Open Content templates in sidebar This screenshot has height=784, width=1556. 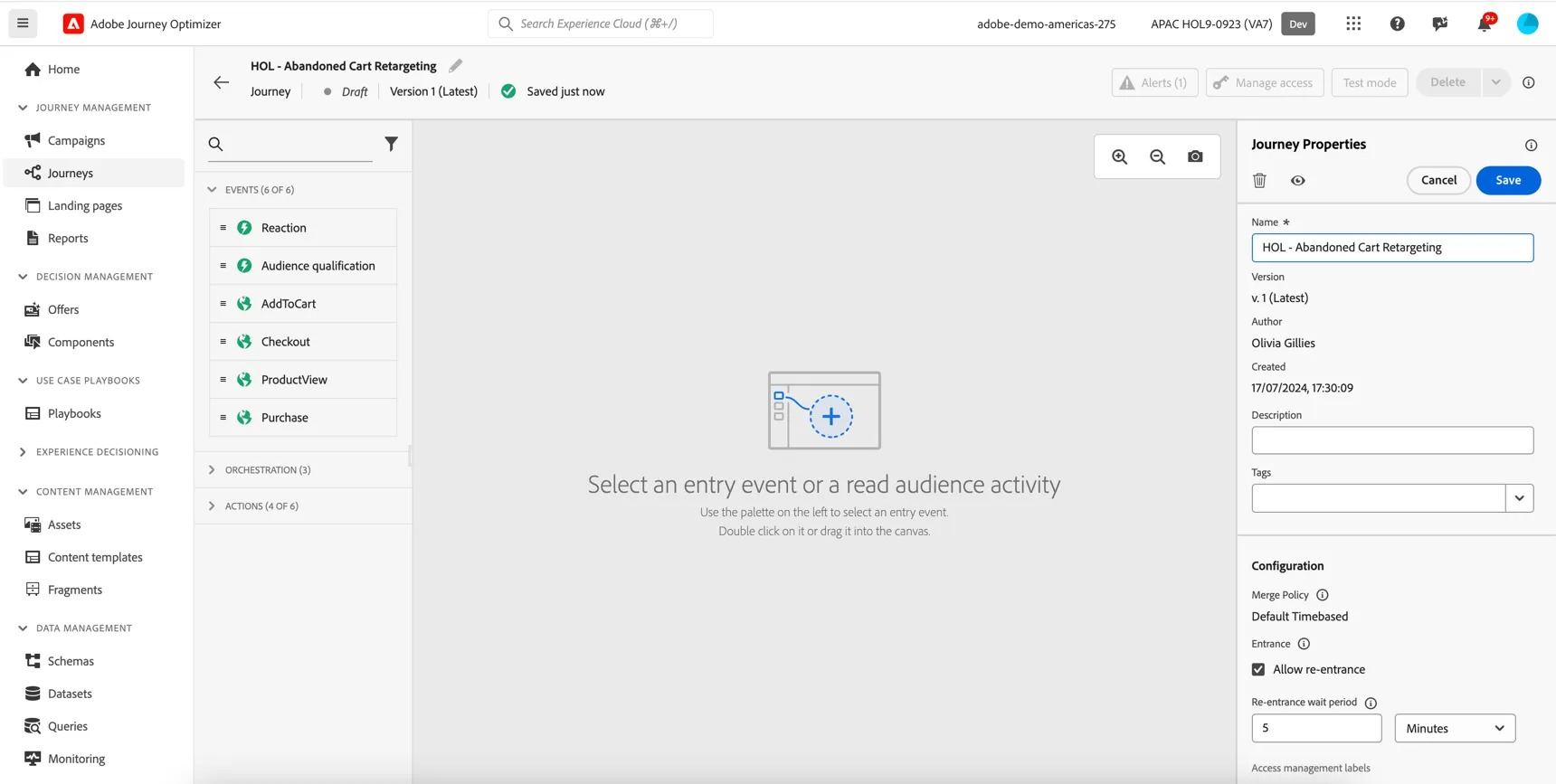coord(94,557)
